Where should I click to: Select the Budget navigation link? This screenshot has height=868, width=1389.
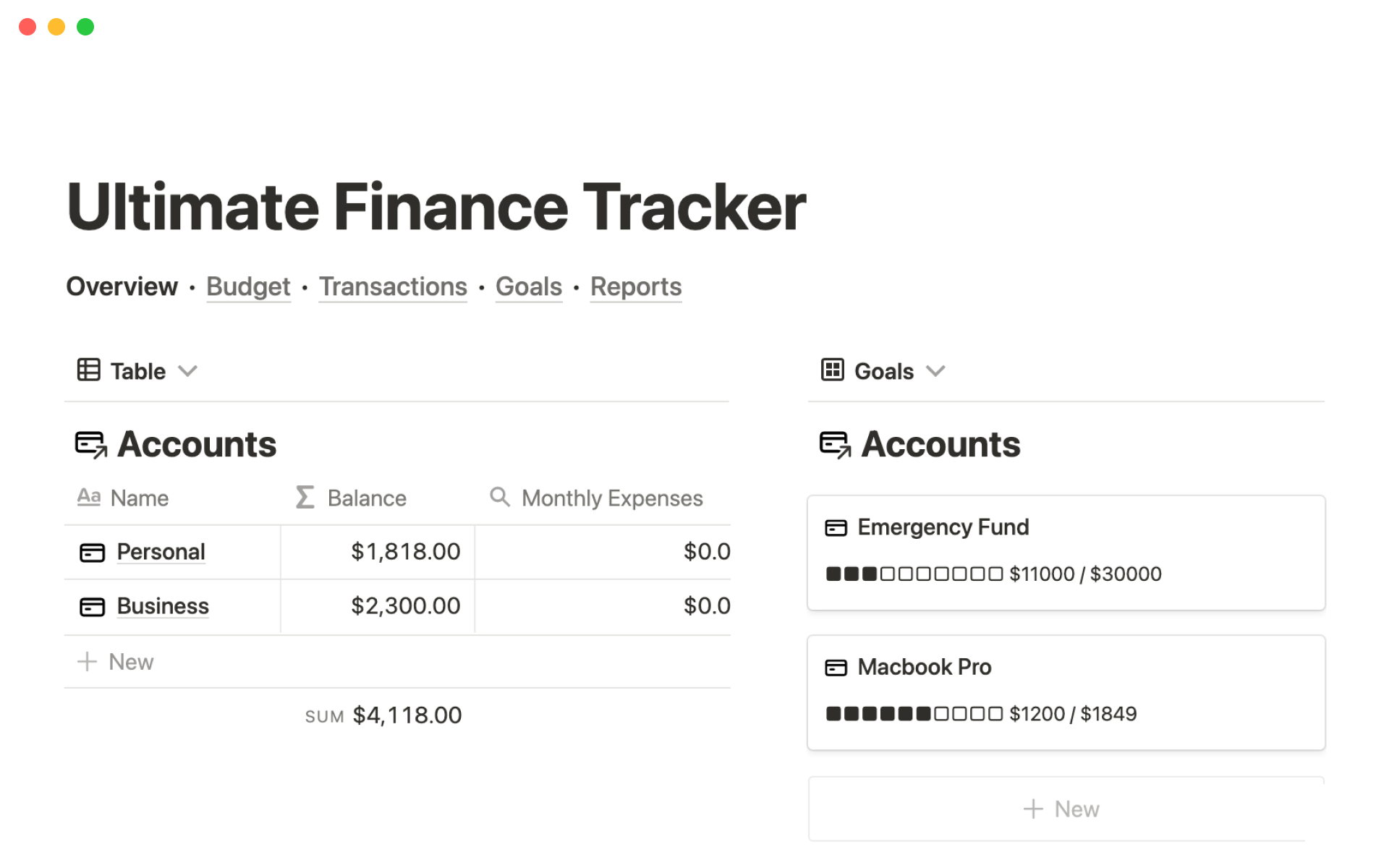[246, 287]
